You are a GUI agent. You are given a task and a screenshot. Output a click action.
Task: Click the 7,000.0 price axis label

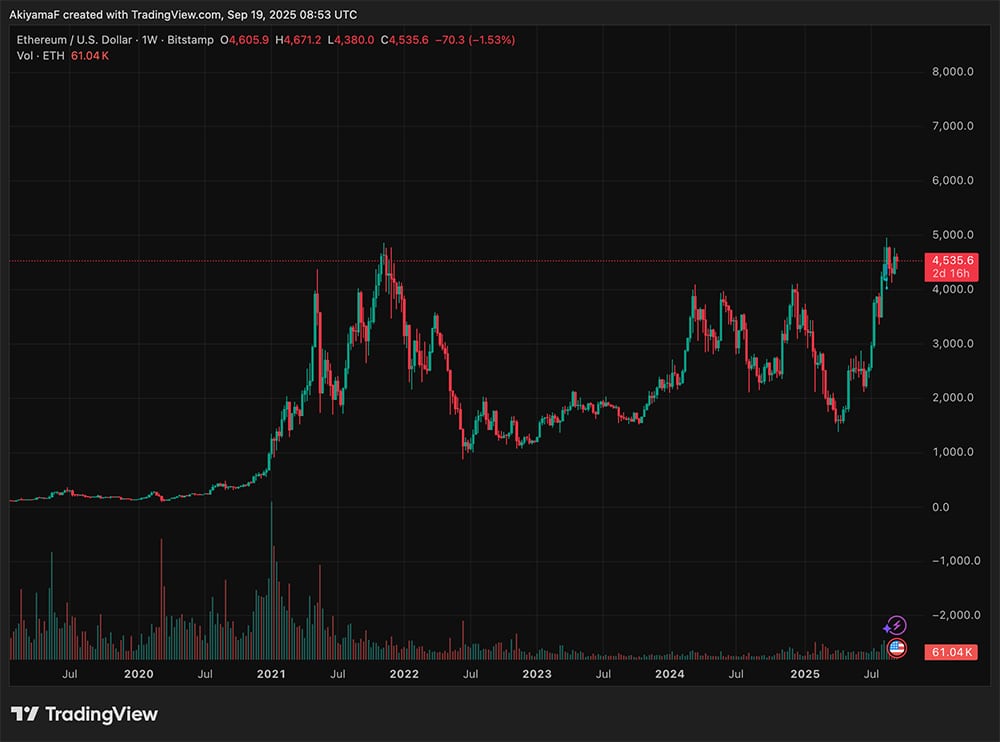952,126
